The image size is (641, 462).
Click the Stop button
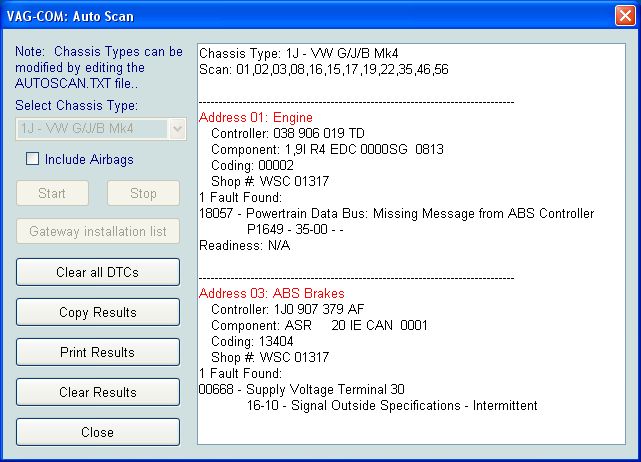pyautogui.click(x=143, y=193)
